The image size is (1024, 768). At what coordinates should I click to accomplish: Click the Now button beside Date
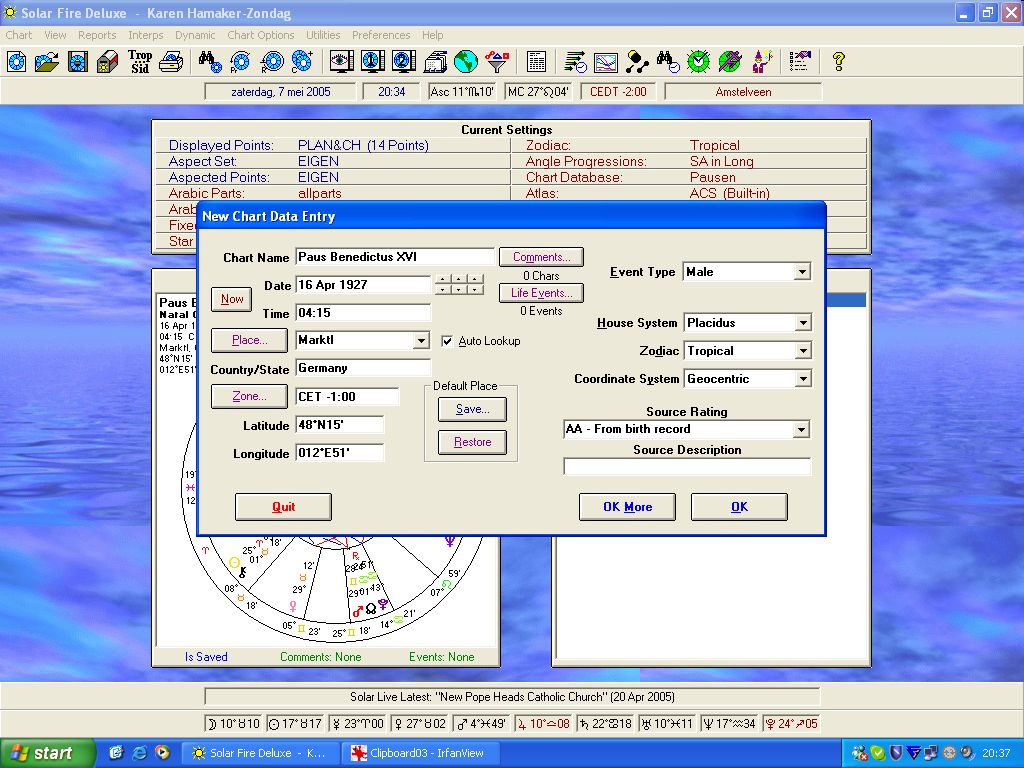click(x=232, y=299)
